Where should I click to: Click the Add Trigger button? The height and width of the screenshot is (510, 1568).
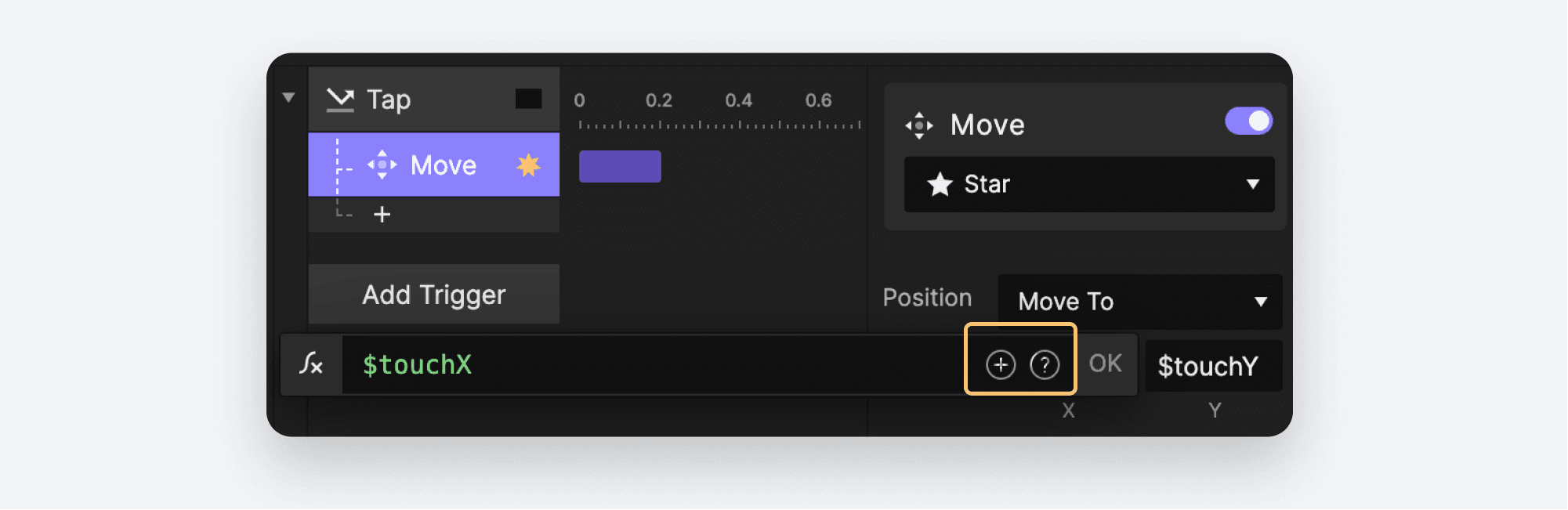433,294
